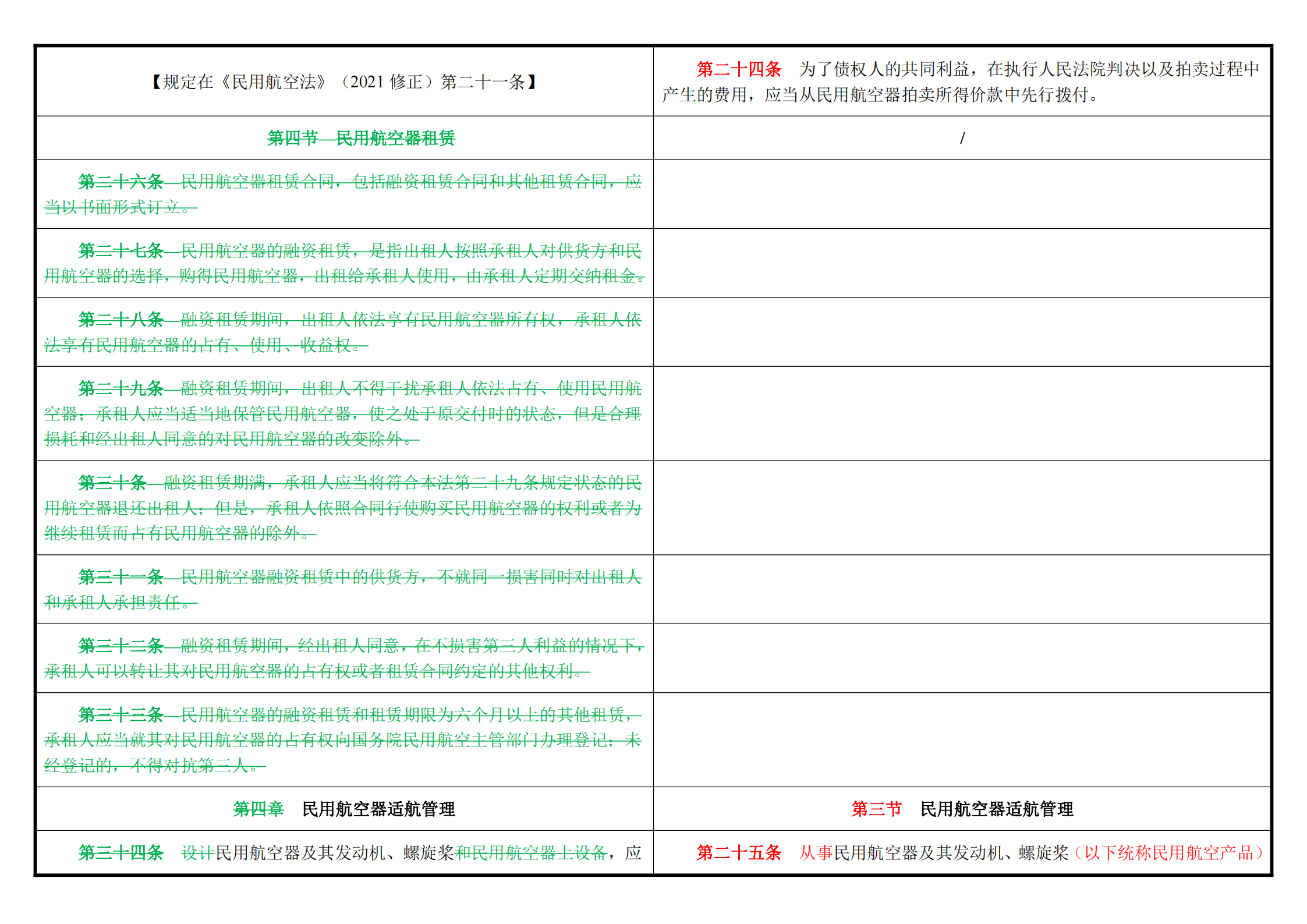Screen dimensions: 1307x924
Task: Click the red inserted text 从事
Action: pos(816,853)
